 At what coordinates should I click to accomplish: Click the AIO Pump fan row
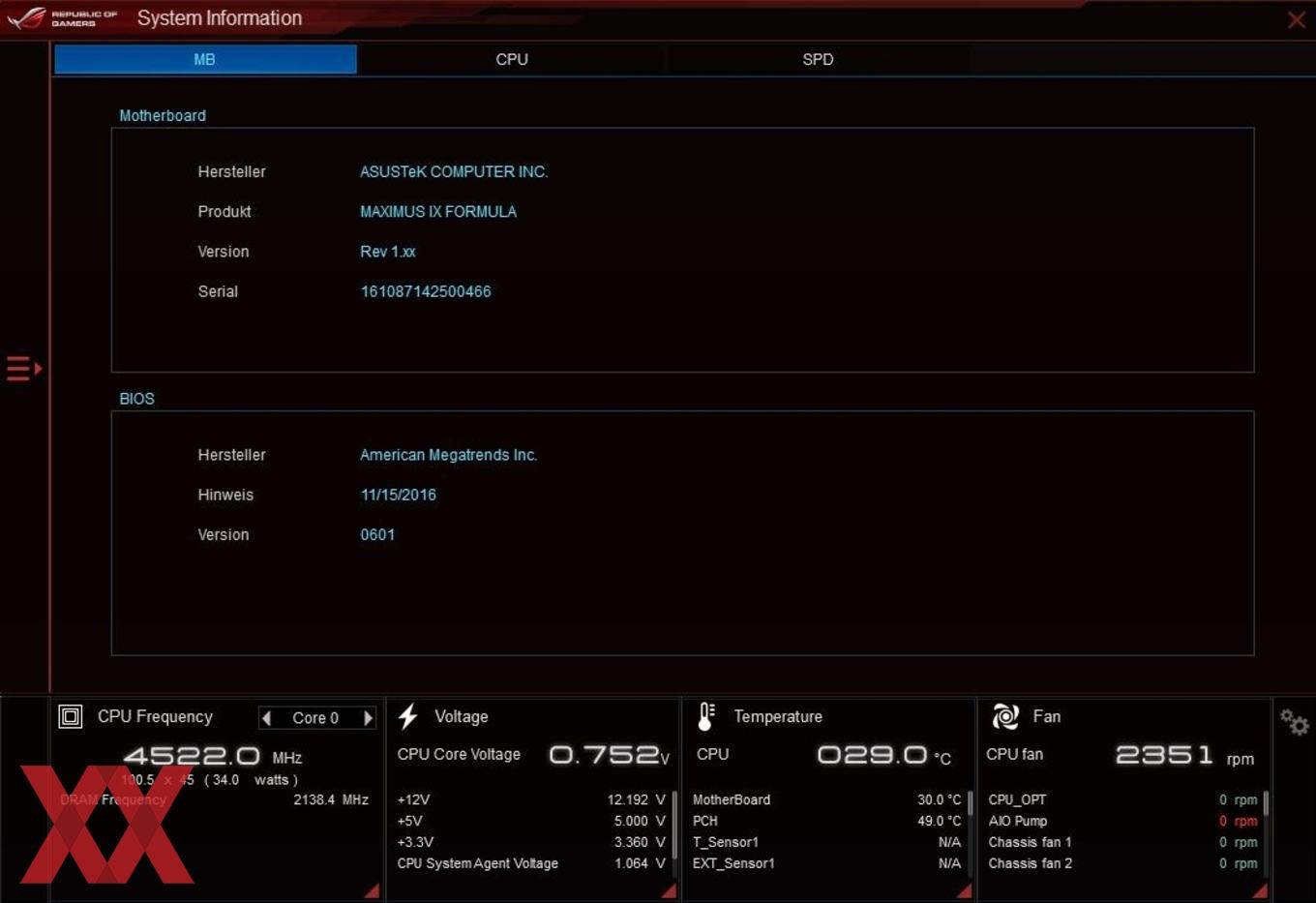[x=1123, y=821]
